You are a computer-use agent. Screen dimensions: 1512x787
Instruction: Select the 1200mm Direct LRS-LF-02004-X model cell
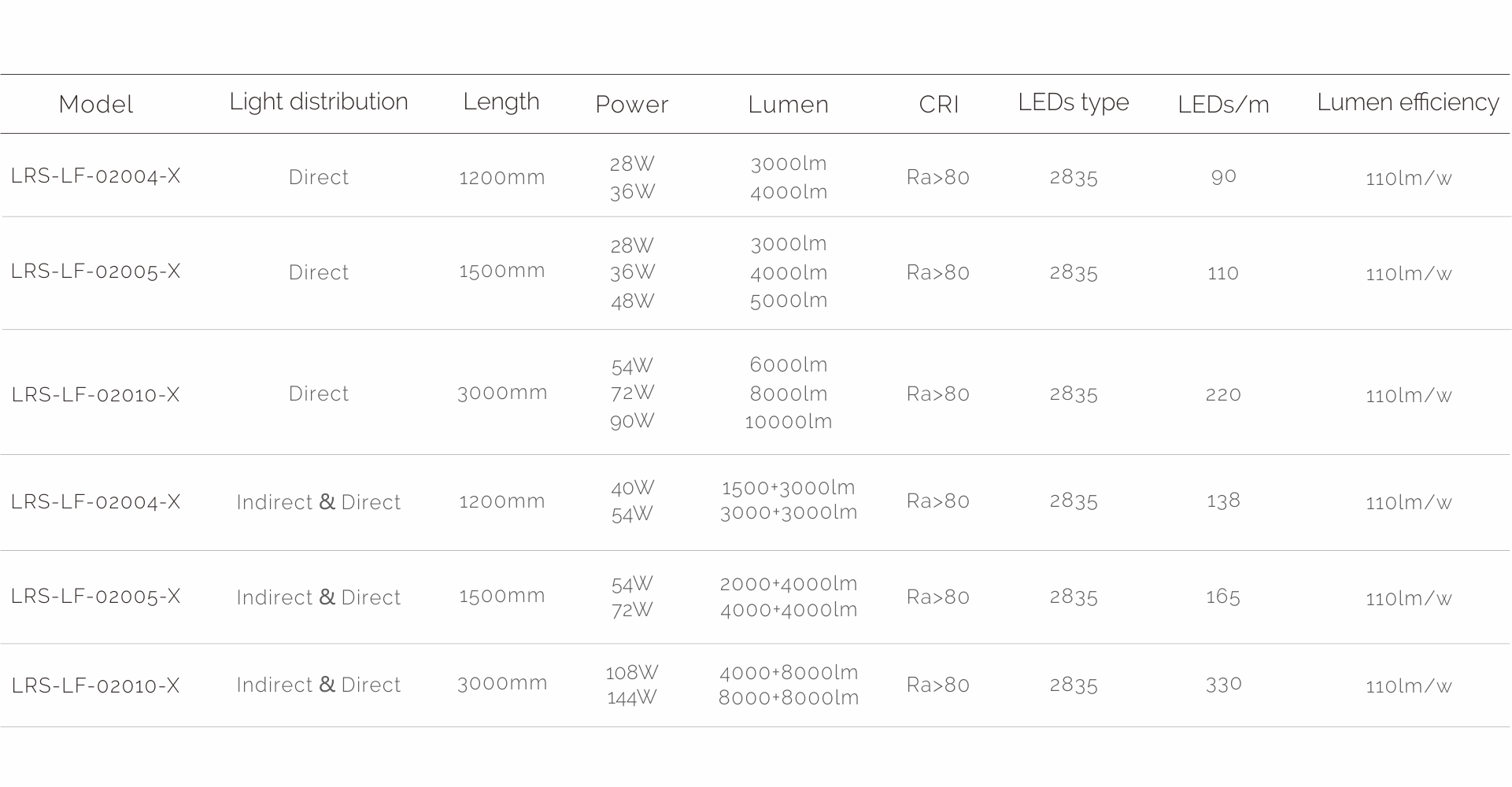click(x=96, y=176)
